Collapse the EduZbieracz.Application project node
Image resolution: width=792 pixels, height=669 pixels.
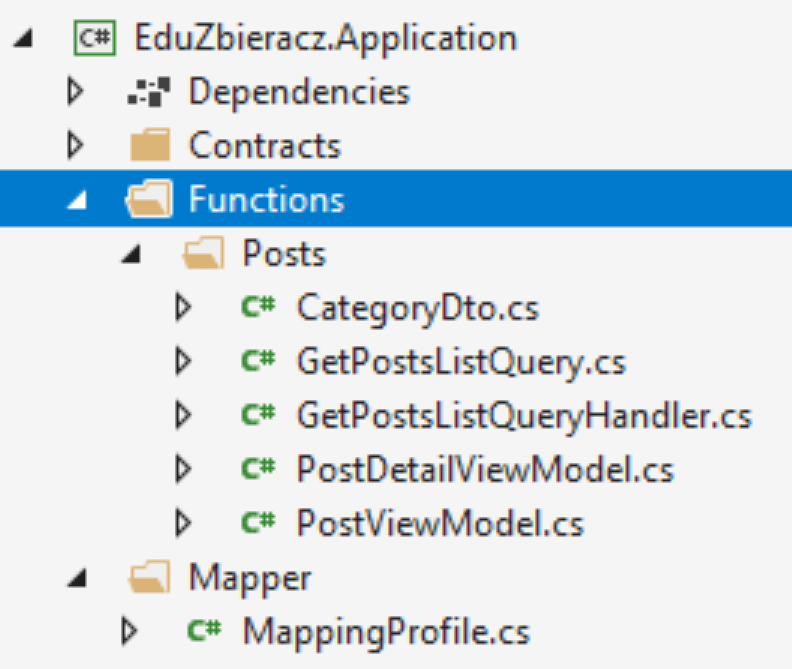23,38
